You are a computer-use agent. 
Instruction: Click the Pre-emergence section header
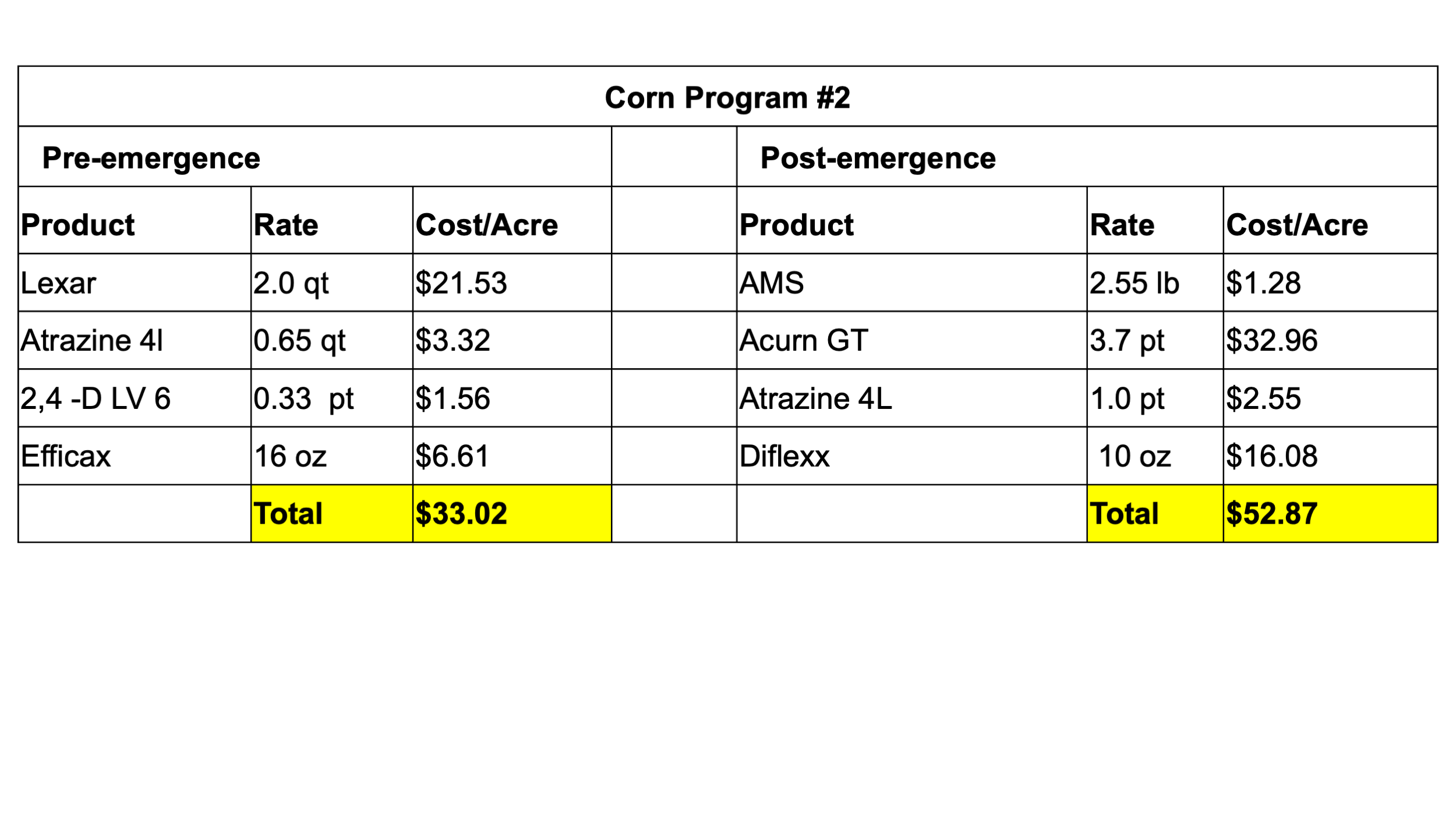[314, 157]
